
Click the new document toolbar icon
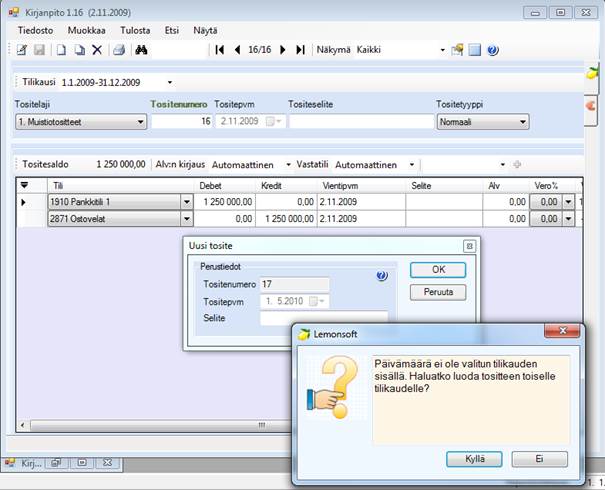[x=61, y=50]
